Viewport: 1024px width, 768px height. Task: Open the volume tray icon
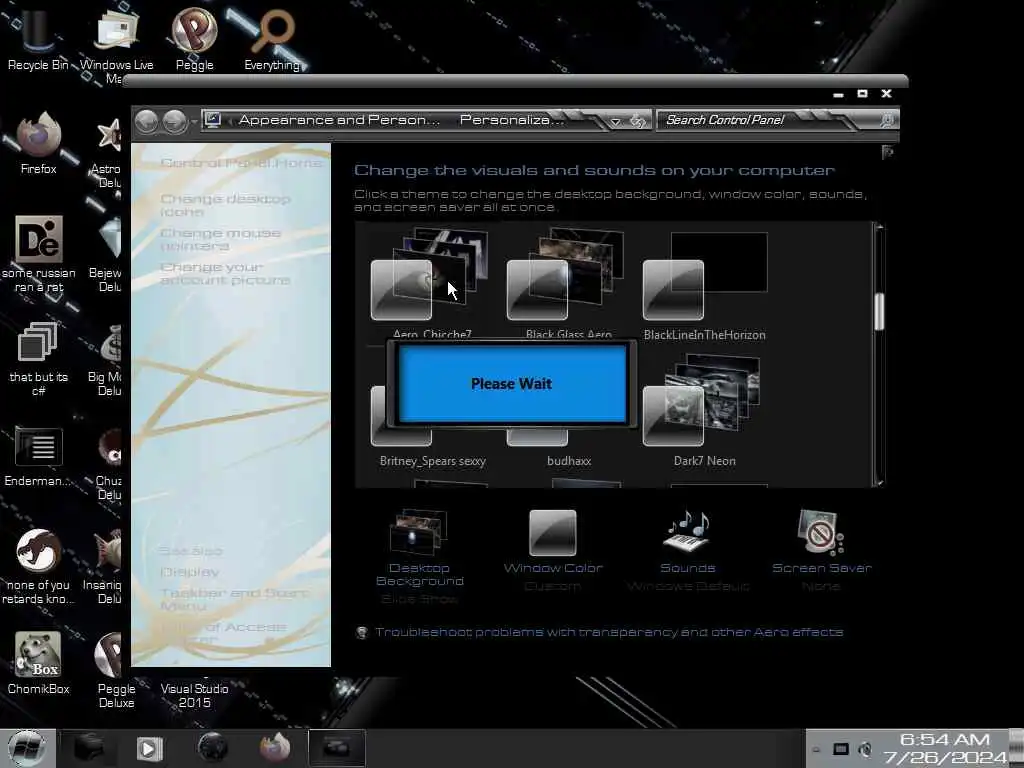865,750
